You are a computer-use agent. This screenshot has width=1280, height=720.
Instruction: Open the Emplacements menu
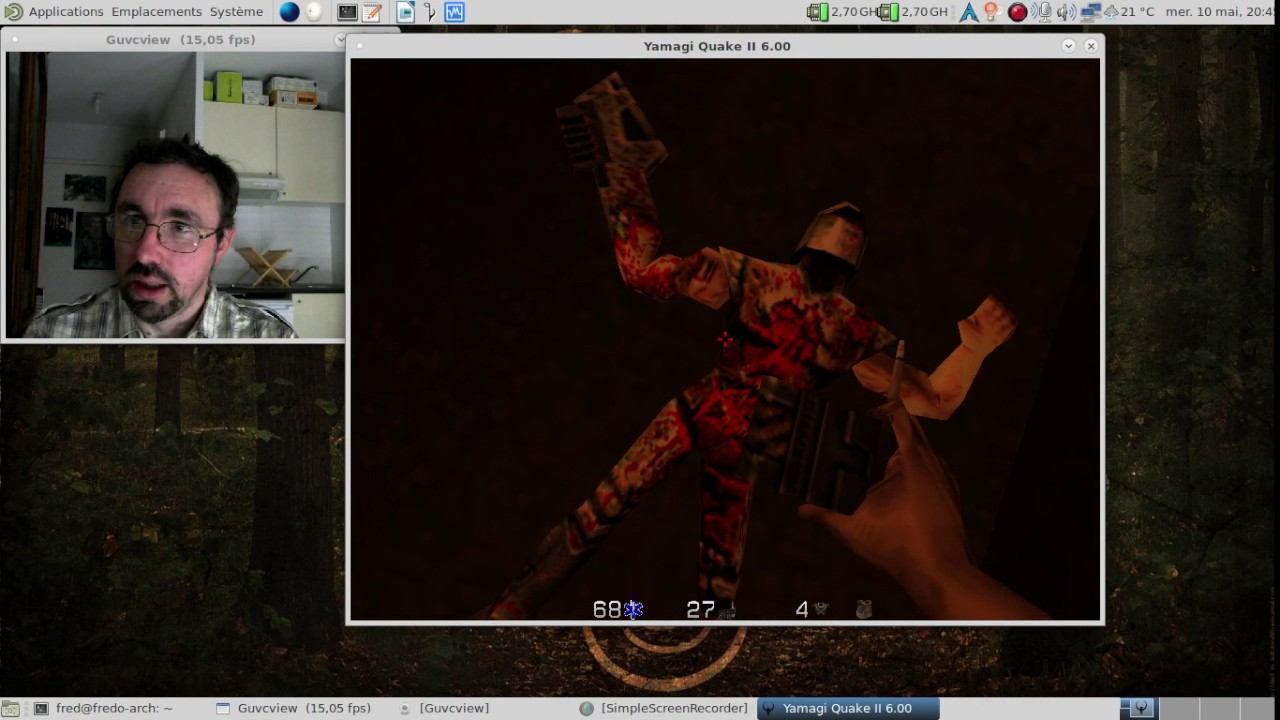click(156, 12)
